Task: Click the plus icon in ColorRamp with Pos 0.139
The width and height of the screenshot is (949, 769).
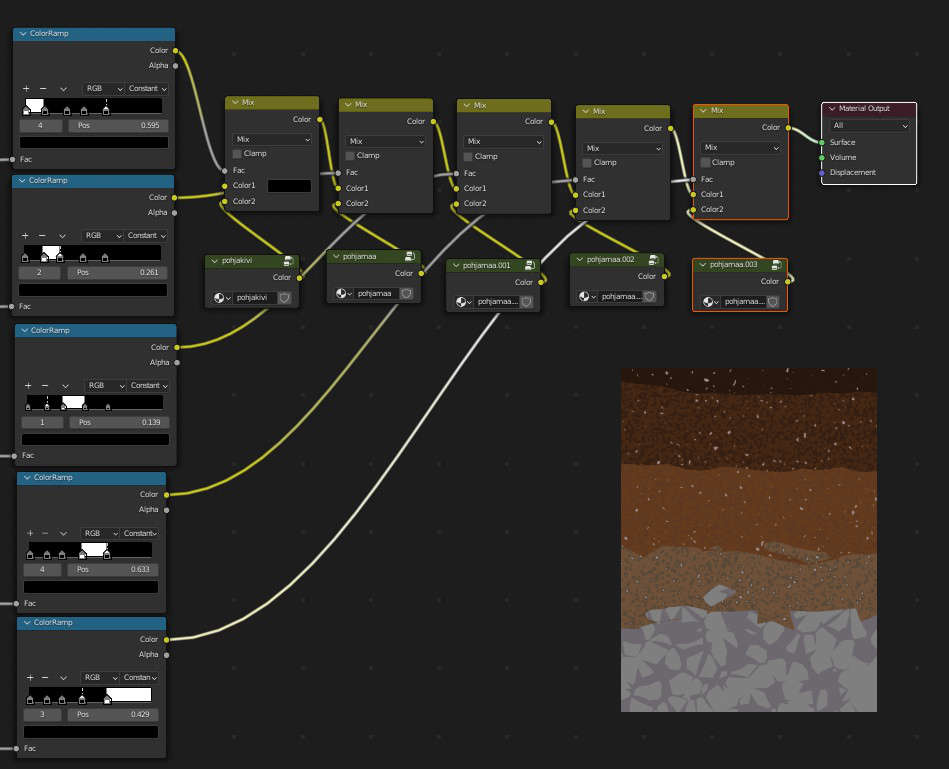Action: (28, 385)
